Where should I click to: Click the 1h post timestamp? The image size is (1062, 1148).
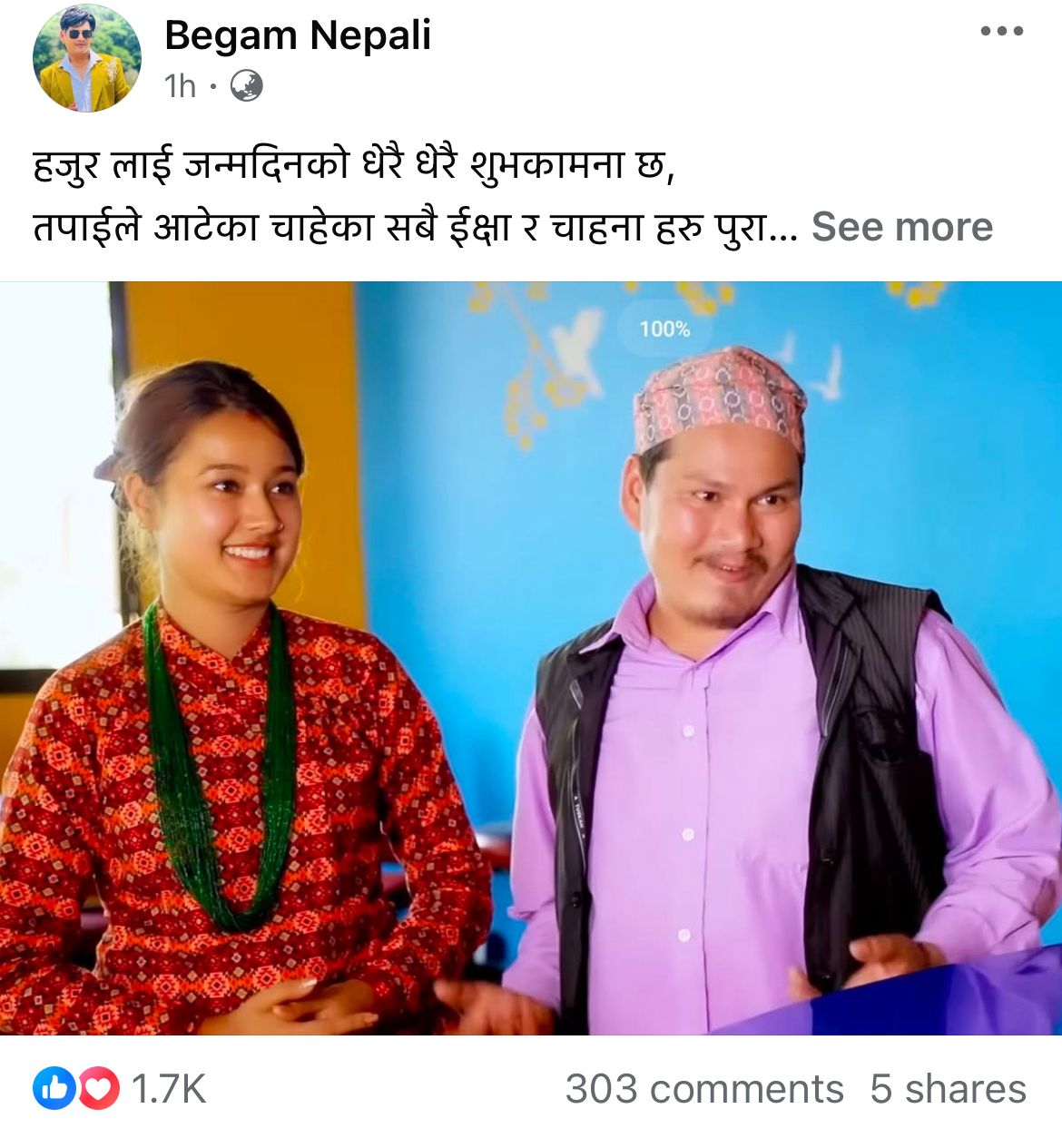pyautogui.click(x=180, y=86)
